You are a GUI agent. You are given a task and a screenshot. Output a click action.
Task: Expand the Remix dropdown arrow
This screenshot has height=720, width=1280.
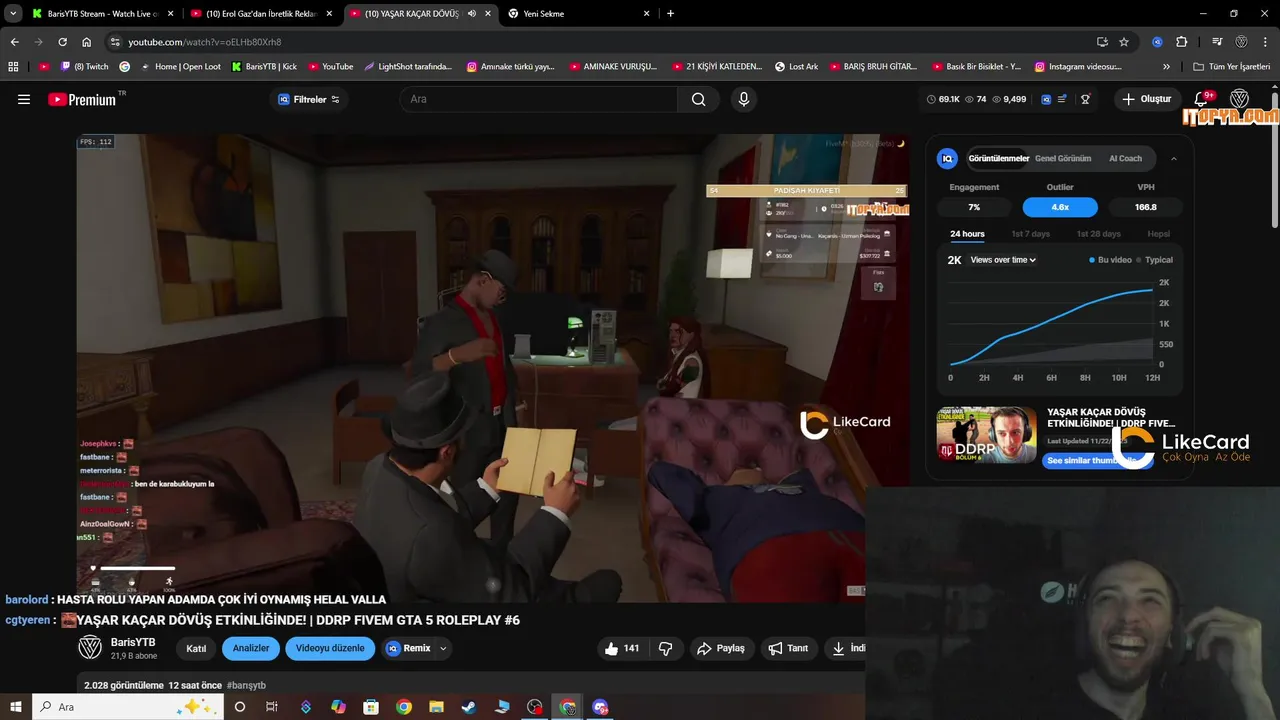coord(443,648)
